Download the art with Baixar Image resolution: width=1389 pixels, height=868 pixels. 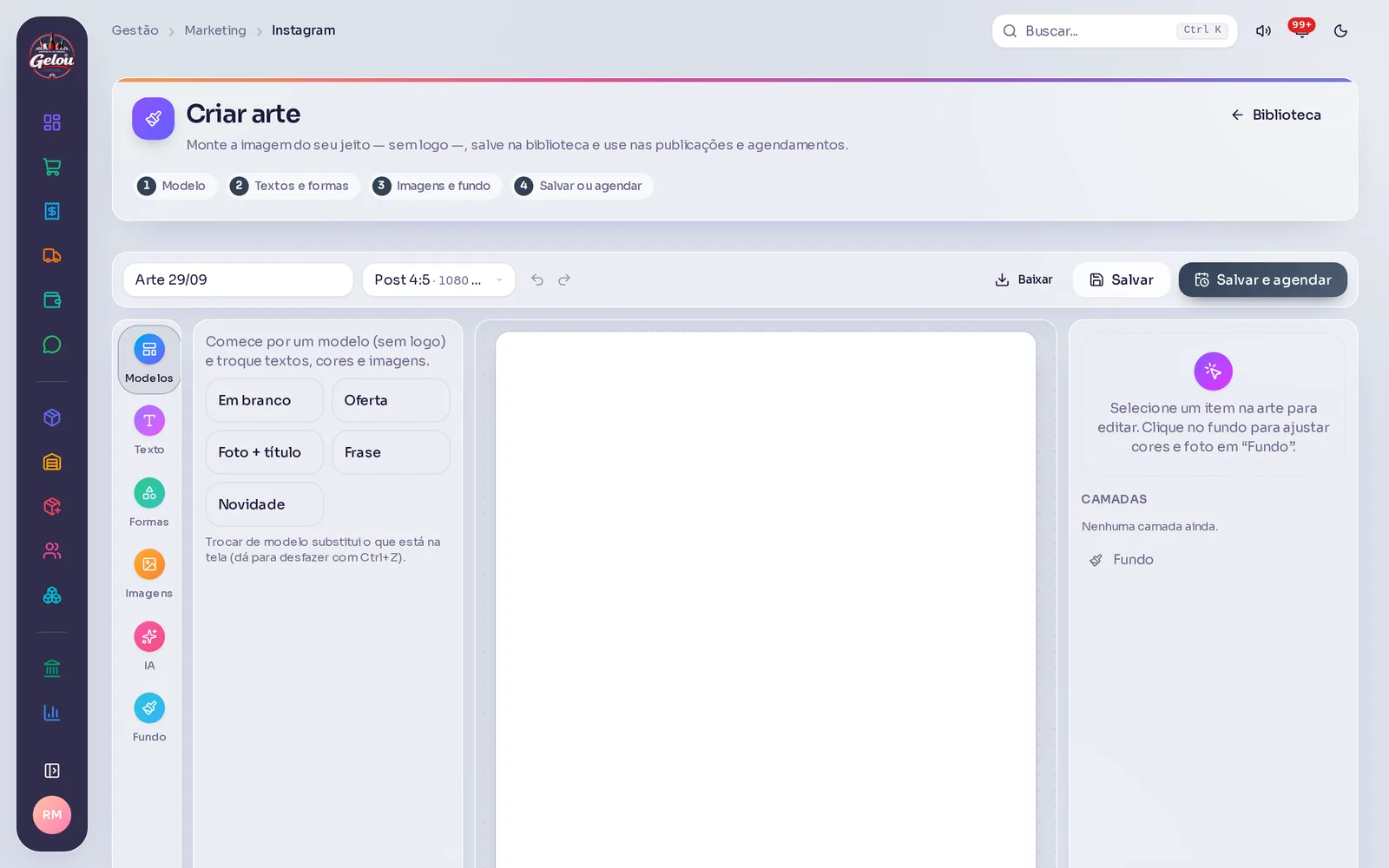(x=1024, y=279)
